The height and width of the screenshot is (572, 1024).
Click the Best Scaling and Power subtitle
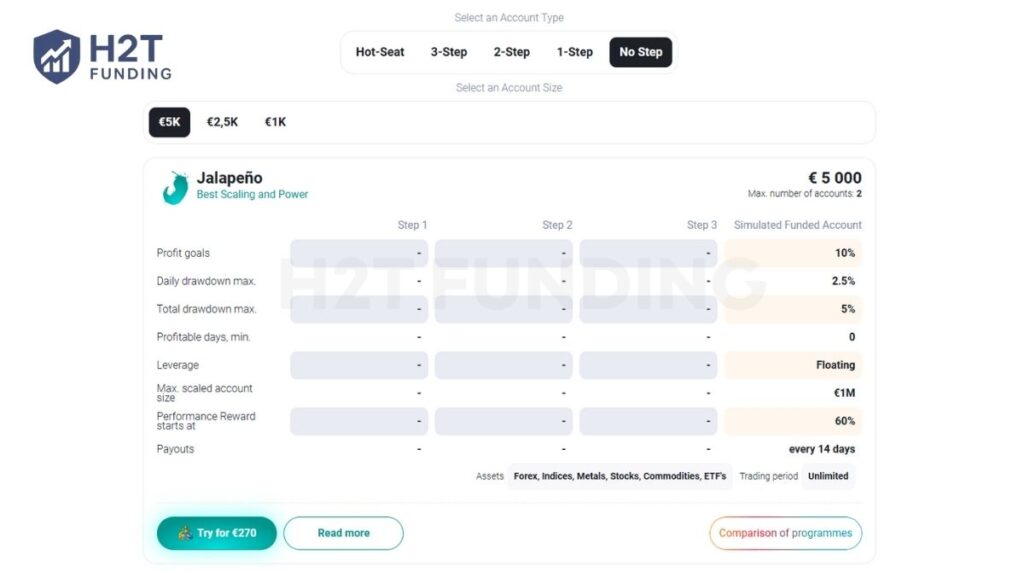[252, 194]
